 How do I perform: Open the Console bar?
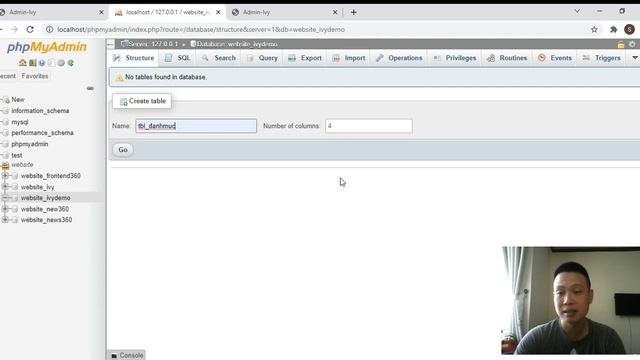click(127, 356)
